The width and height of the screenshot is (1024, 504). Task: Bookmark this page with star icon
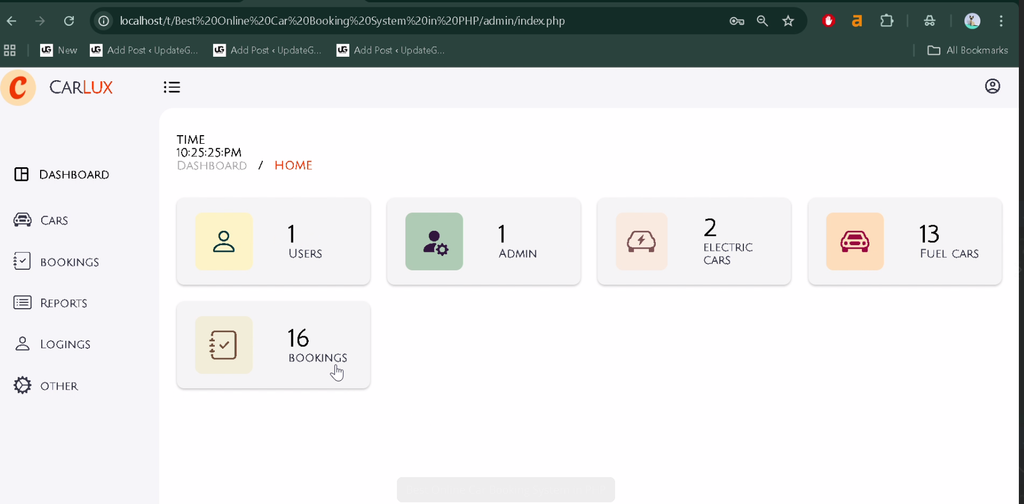pyautogui.click(x=788, y=21)
